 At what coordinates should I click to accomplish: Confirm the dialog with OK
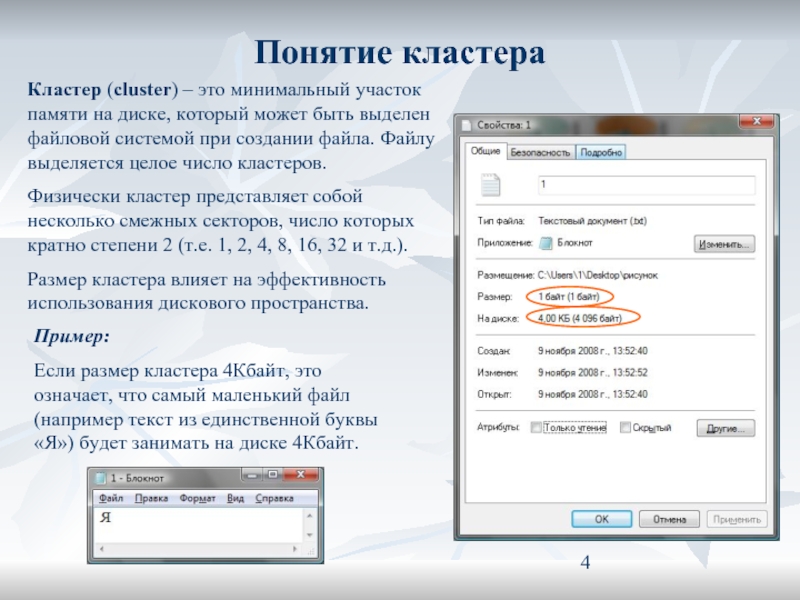(x=600, y=520)
